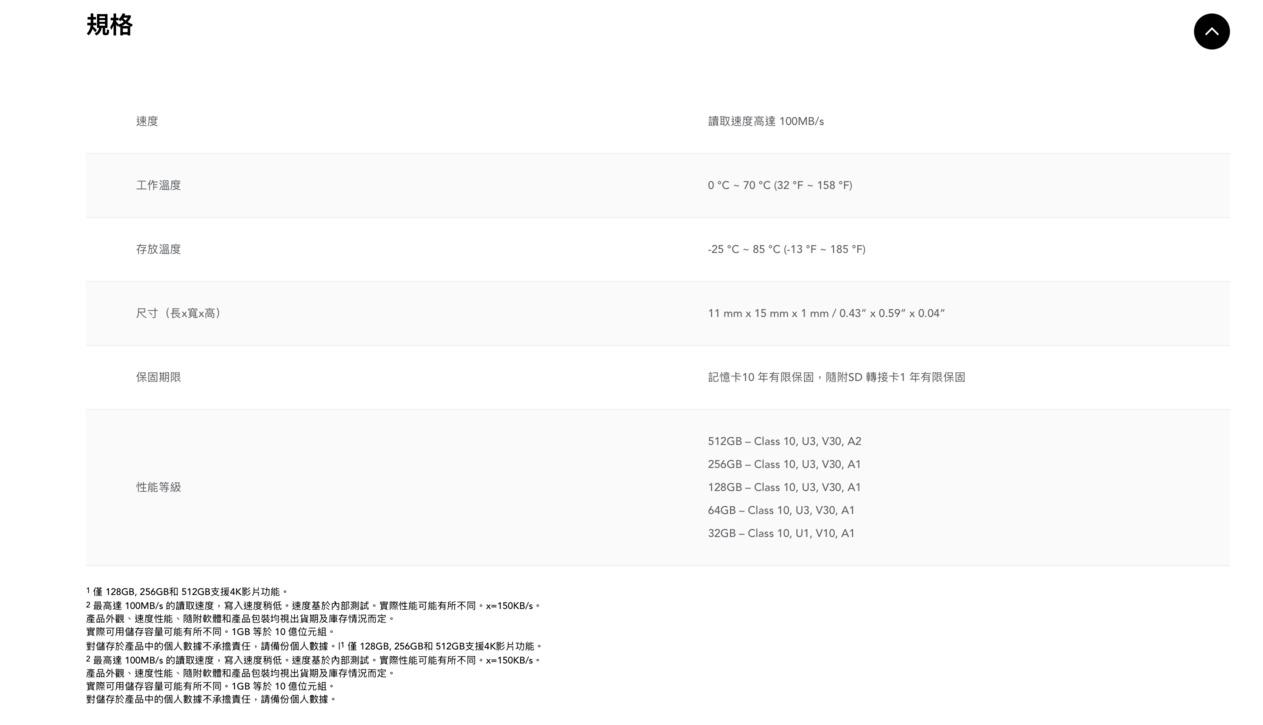The image size is (1263, 725).
Task: Select the 保固期限 row label
Action: coord(158,377)
